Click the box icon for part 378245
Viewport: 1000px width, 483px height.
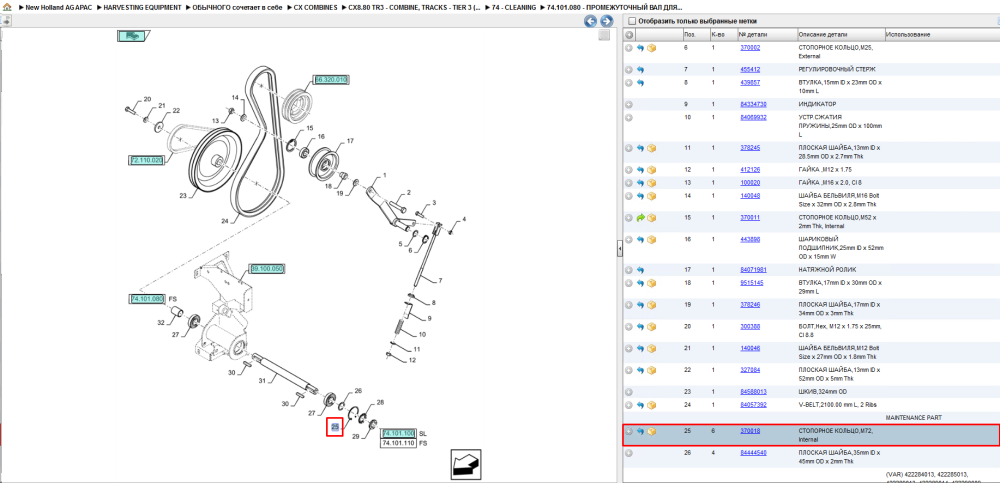point(652,148)
